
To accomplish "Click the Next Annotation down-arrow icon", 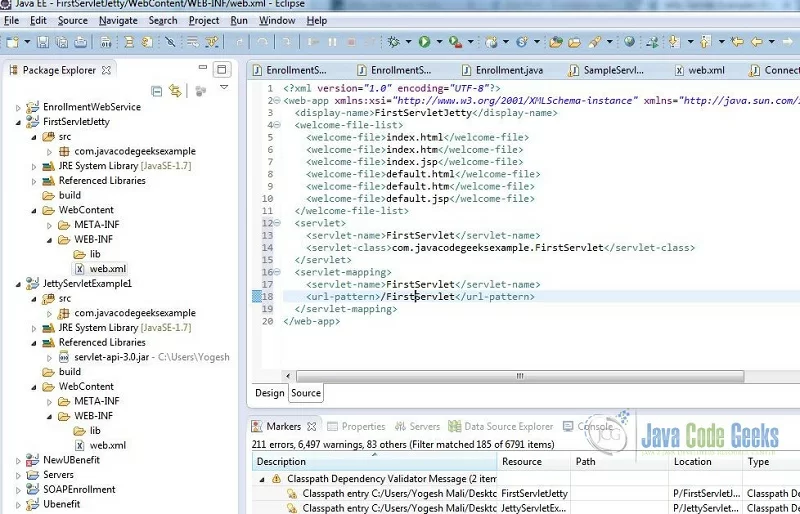I will [674, 42].
